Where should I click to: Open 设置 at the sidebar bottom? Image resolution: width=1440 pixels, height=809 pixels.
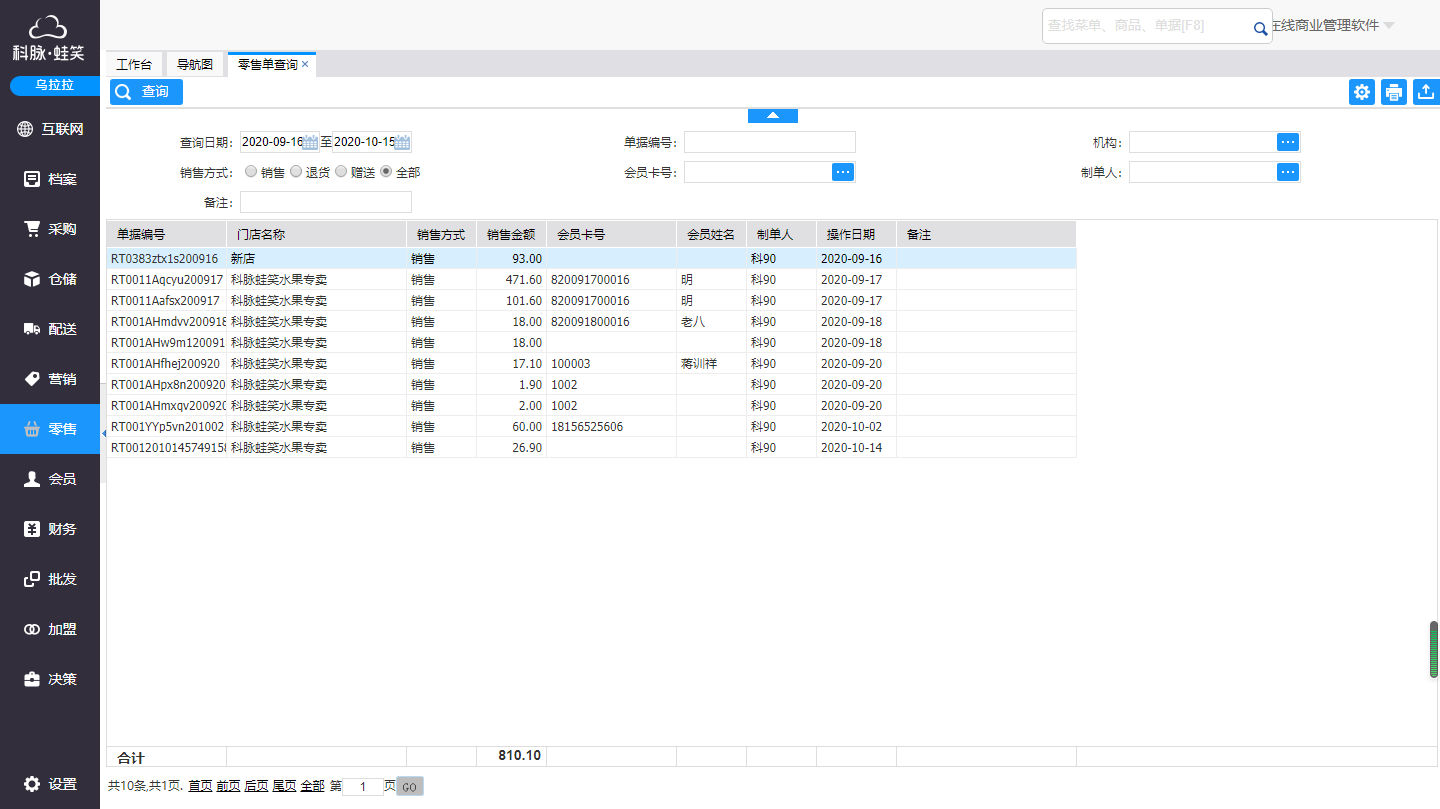point(50,784)
